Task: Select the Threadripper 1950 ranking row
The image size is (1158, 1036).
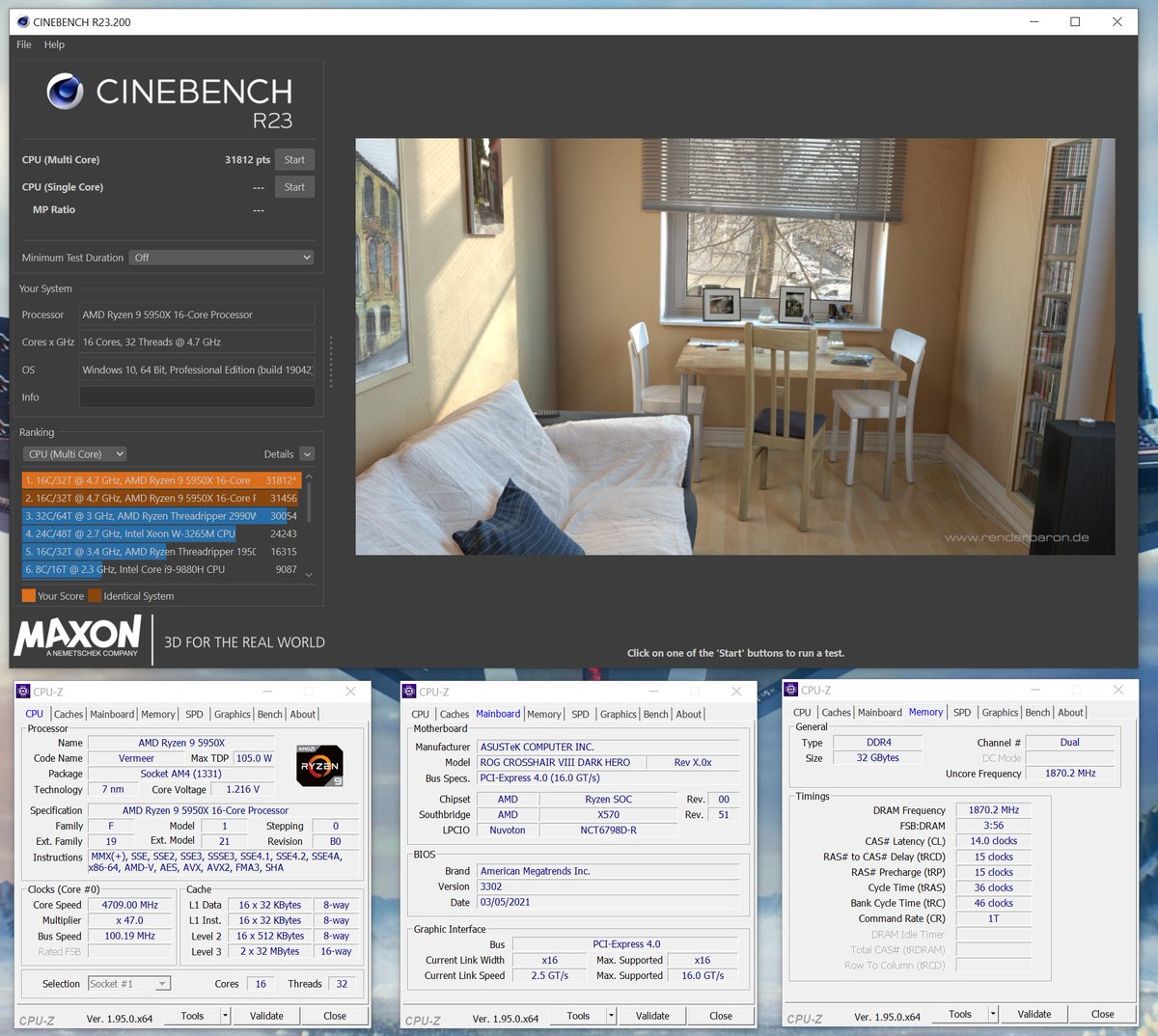Action: (161, 552)
